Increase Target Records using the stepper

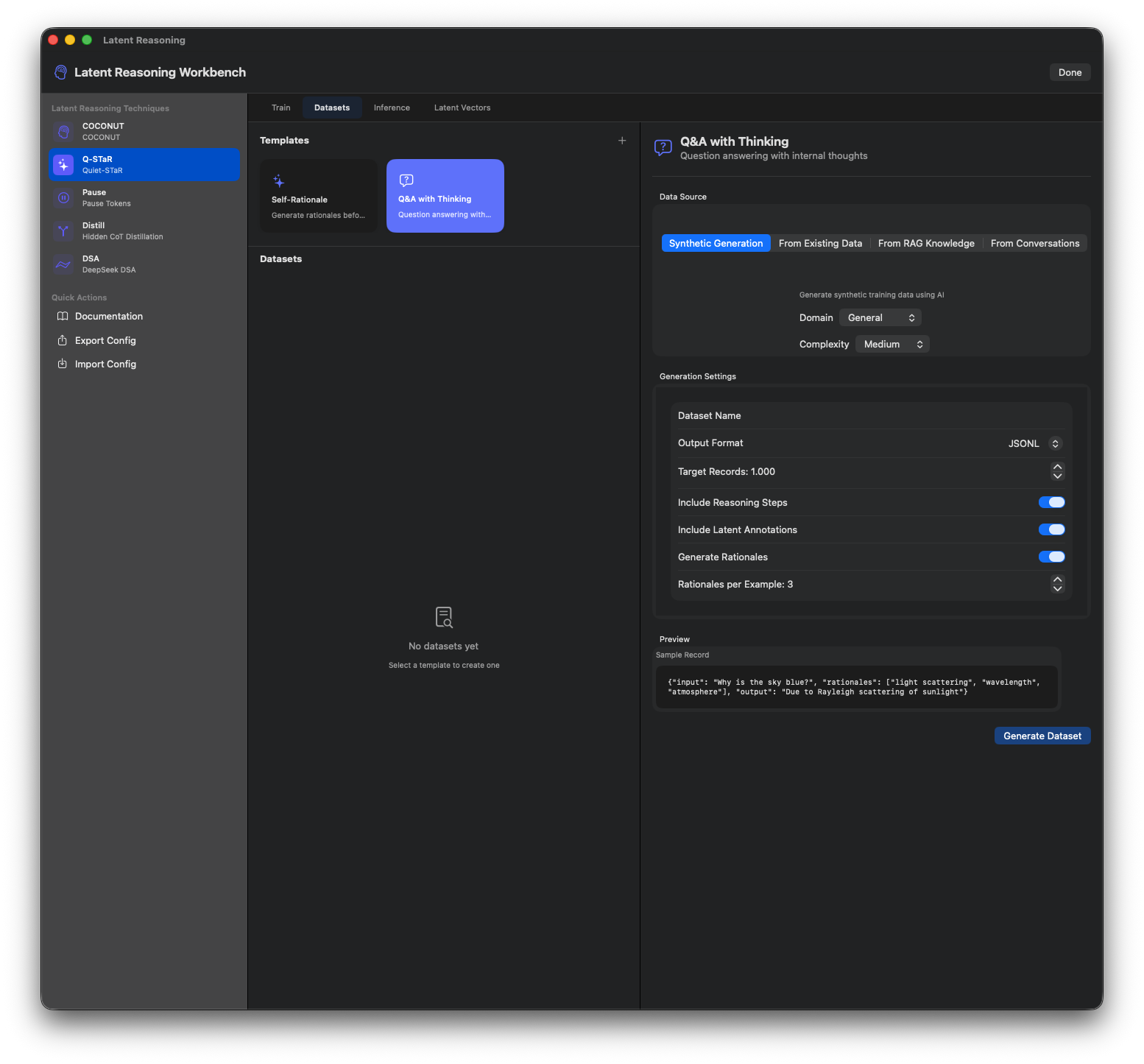[1058, 467]
